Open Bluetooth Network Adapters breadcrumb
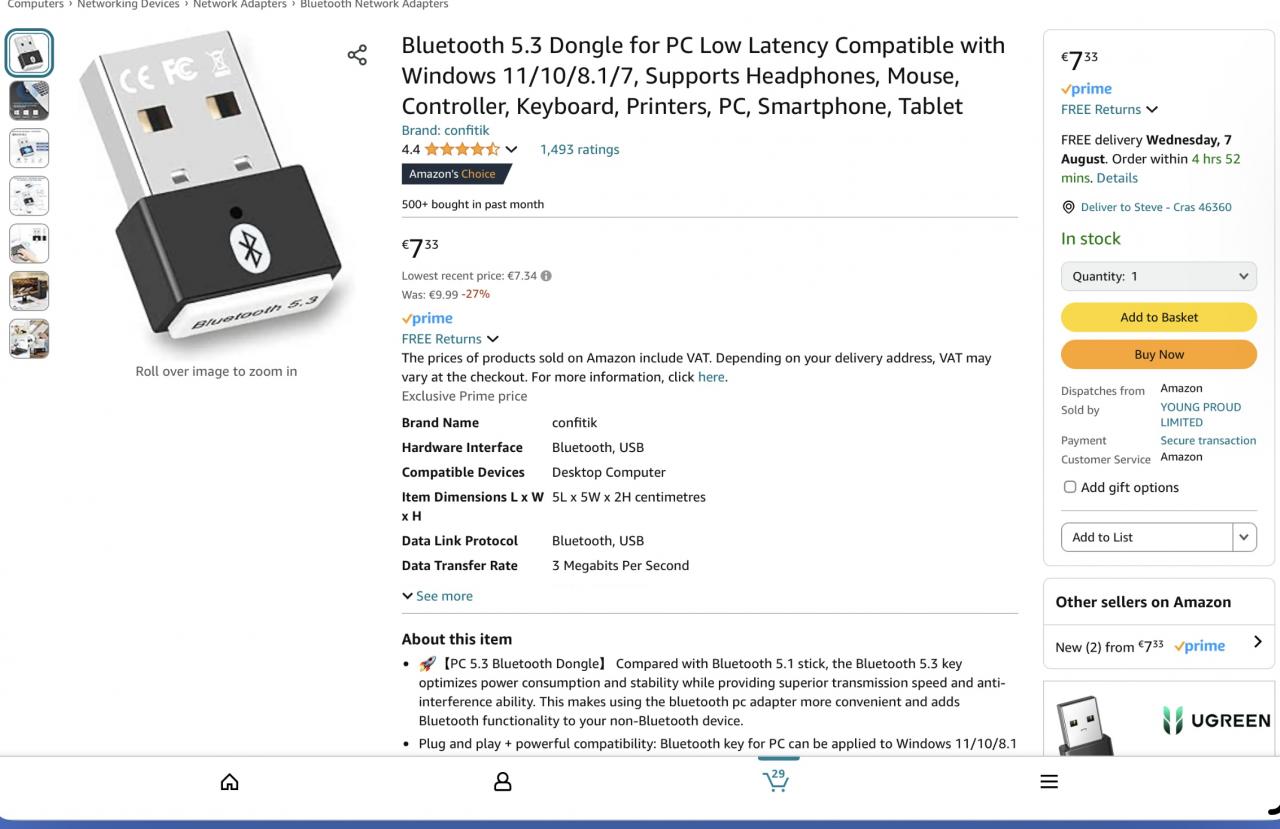 tap(374, 4)
